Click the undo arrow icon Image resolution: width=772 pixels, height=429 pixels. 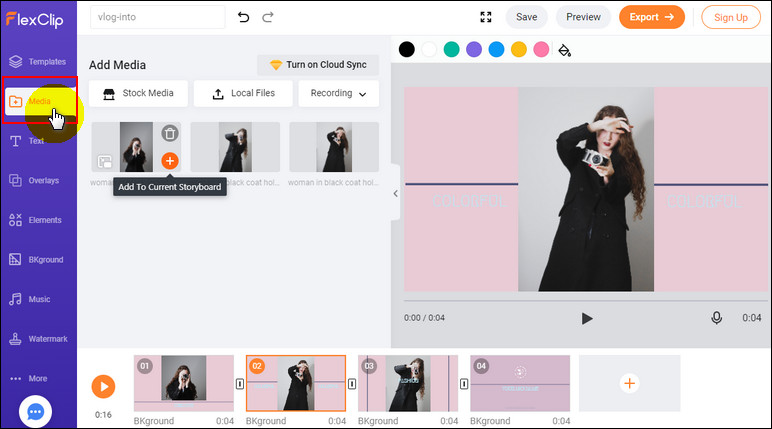pyautogui.click(x=243, y=17)
